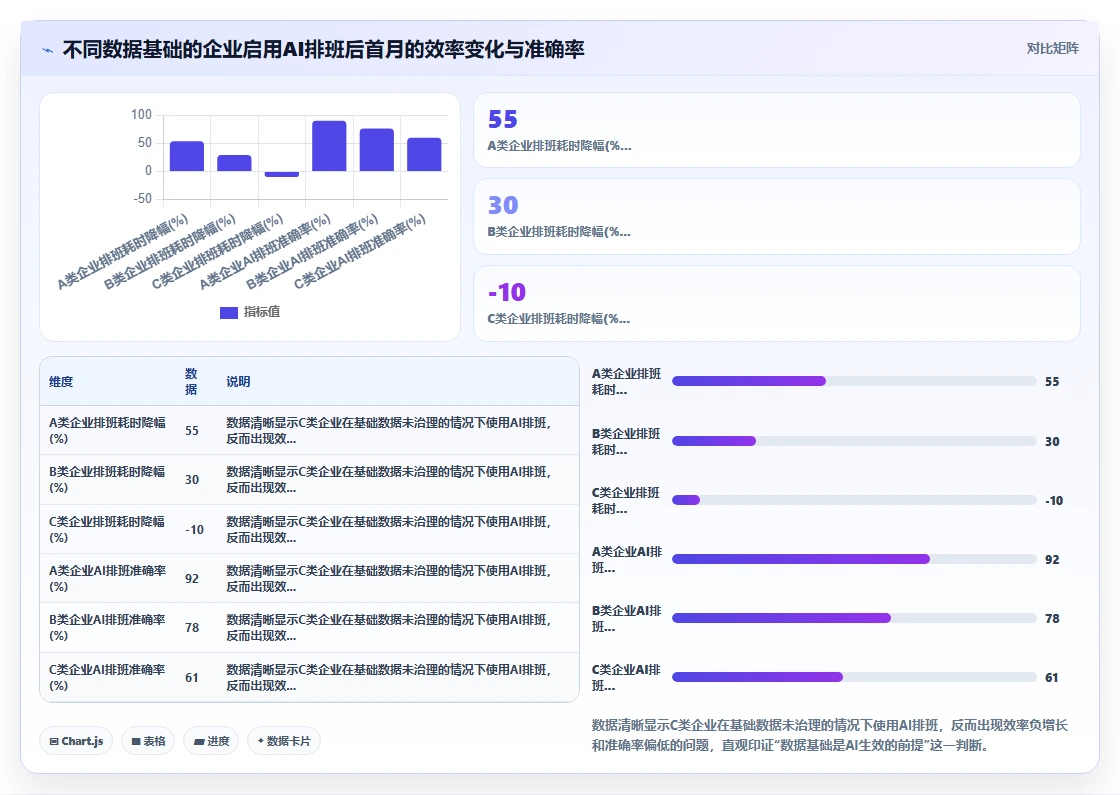Click the chart's fourth bar, tick label A类企业AI排班准确率
The height and width of the screenshot is (795, 1120).
pos(329,146)
